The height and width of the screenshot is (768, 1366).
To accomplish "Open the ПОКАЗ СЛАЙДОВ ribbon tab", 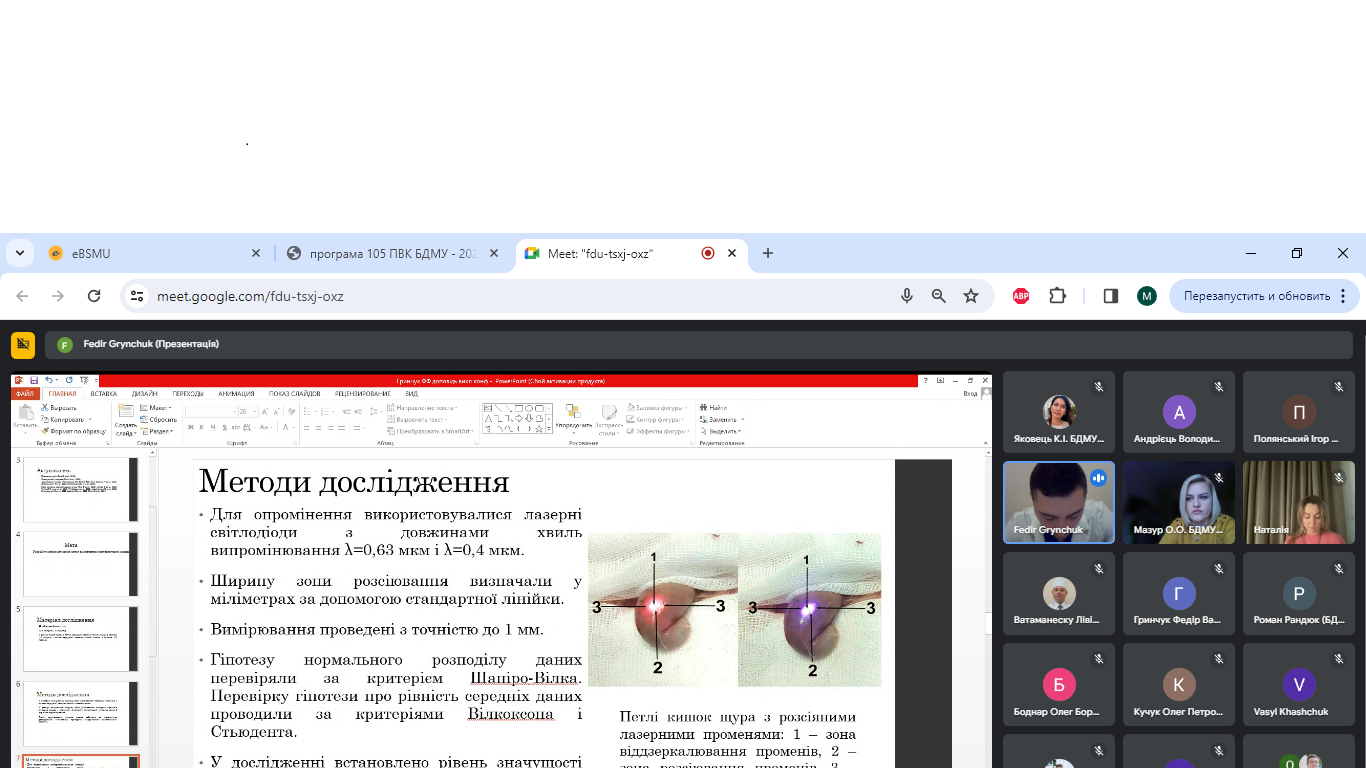I will click(295, 394).
